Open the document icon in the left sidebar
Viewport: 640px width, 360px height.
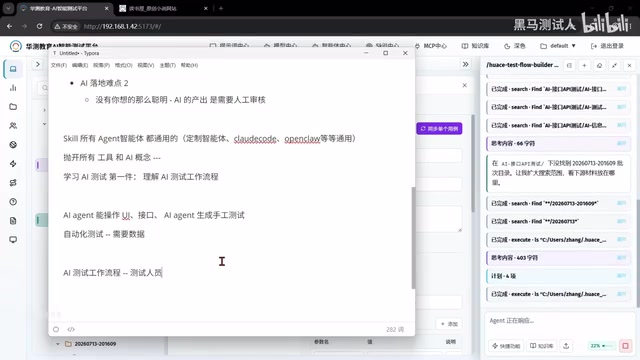(13, 221)
